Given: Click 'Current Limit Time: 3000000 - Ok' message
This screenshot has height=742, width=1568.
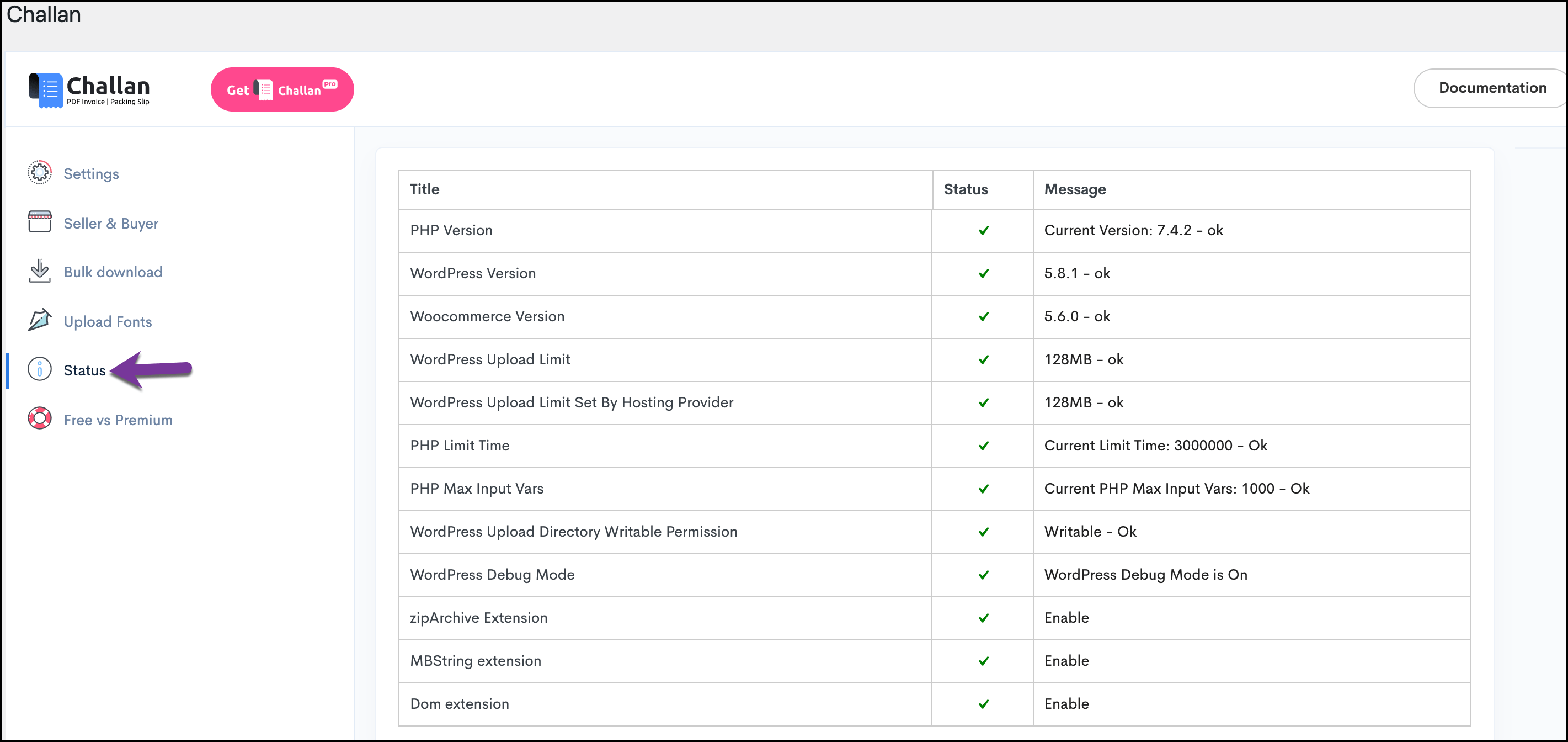Looking at the screenshot, I should [x=1155, y=446].
